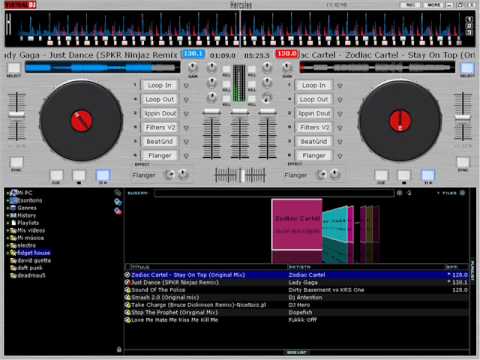
Task: Toggle the right deck bottom kill button
Action: click(x=252, y=99)
